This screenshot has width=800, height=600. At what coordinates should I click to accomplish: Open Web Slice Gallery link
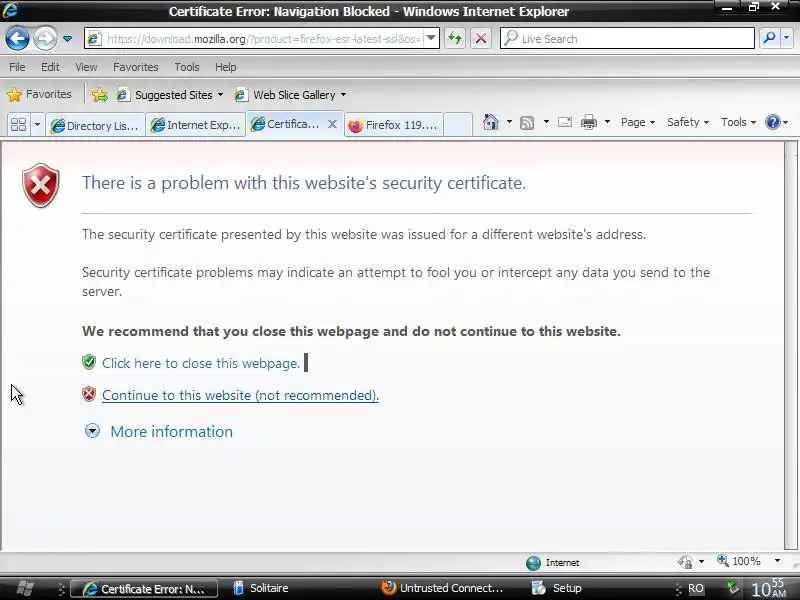point(290,95)
